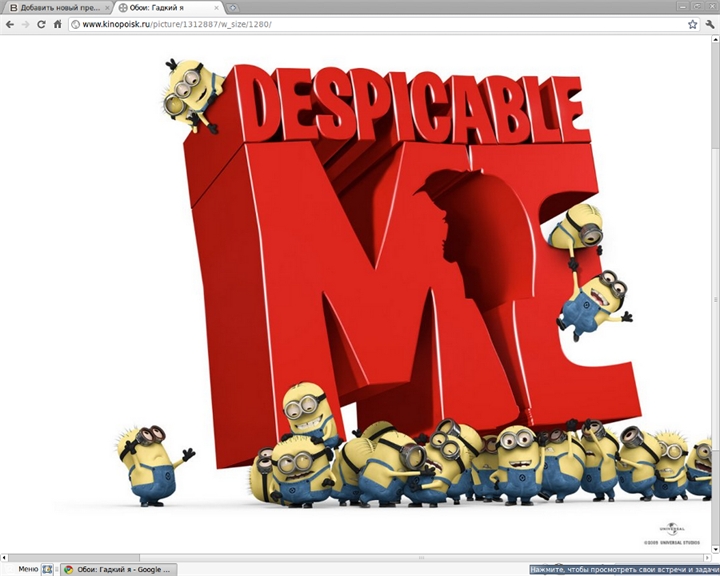Click the kinopoisk.ru address bar
Image resolution: width=720 pixels, height=576 pixels.
tap(384, 24)
